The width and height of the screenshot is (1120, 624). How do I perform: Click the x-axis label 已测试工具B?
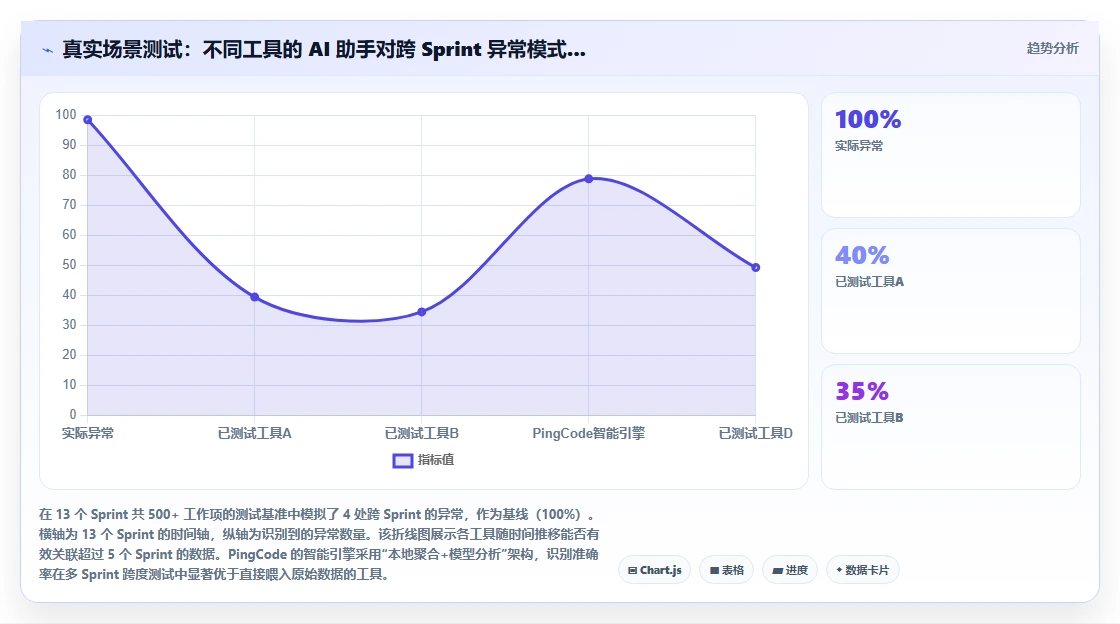pos(421,433)
